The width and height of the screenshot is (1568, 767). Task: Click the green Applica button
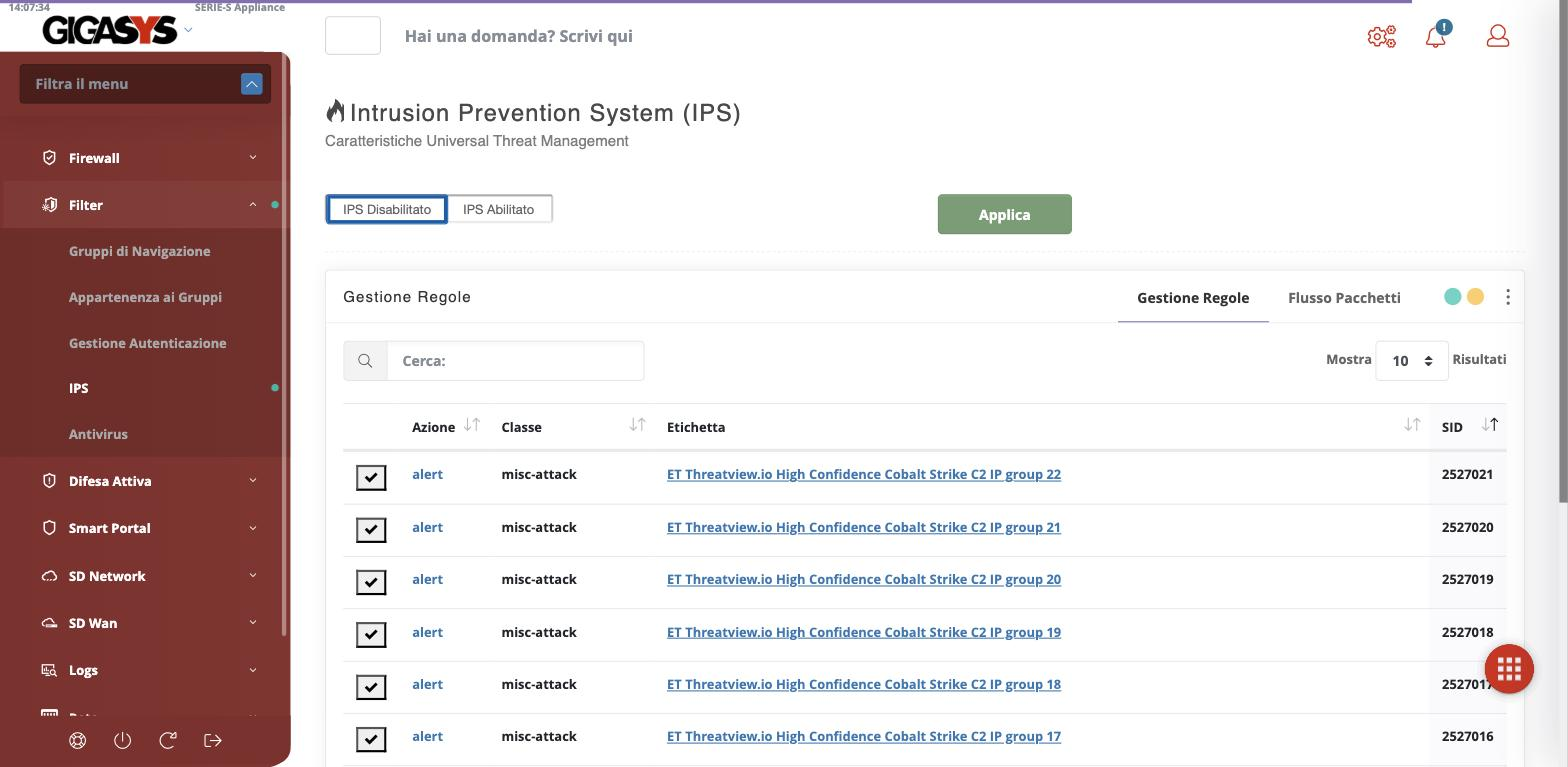1004,214
